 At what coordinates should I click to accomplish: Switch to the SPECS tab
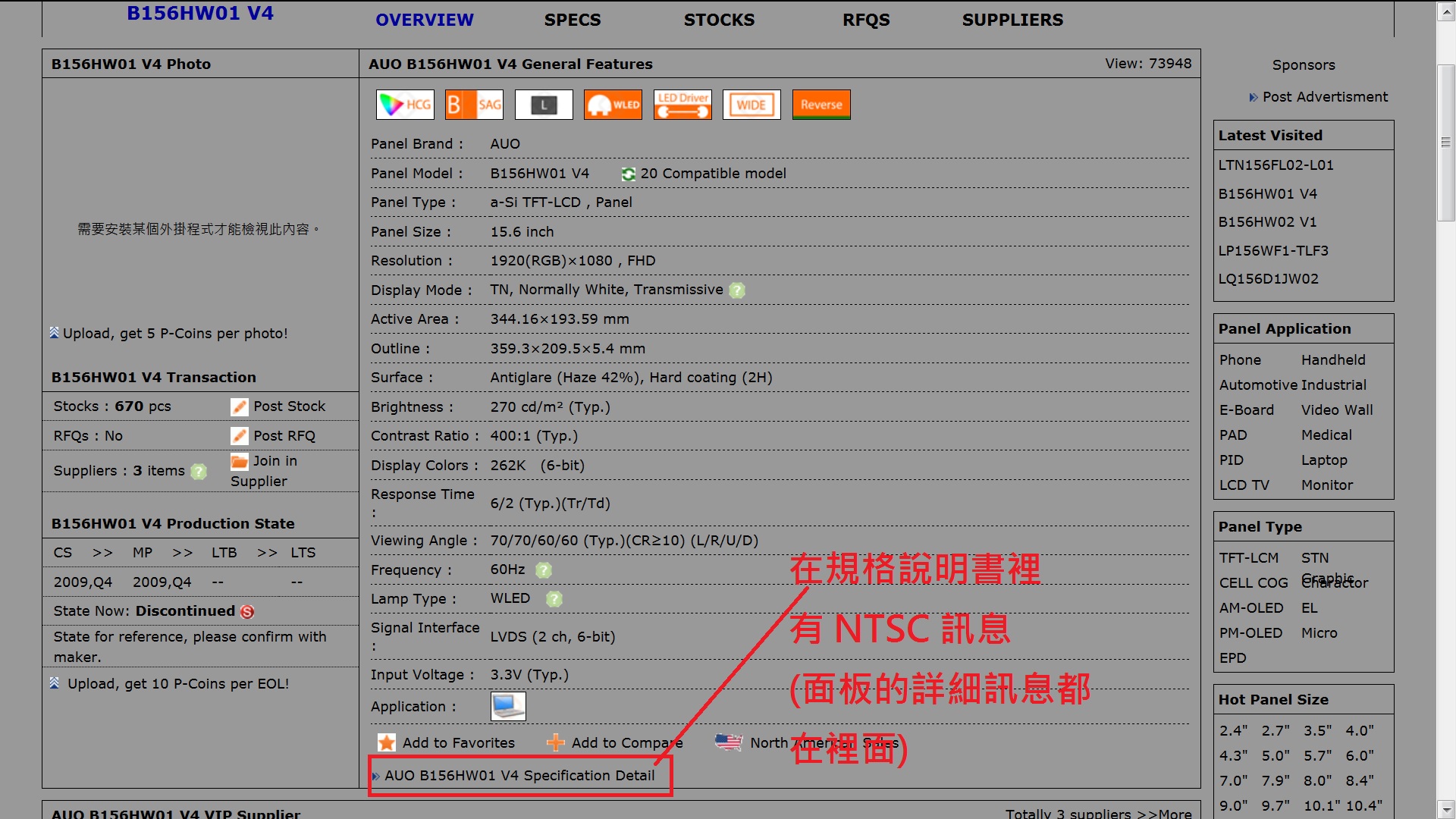[573, 20]
